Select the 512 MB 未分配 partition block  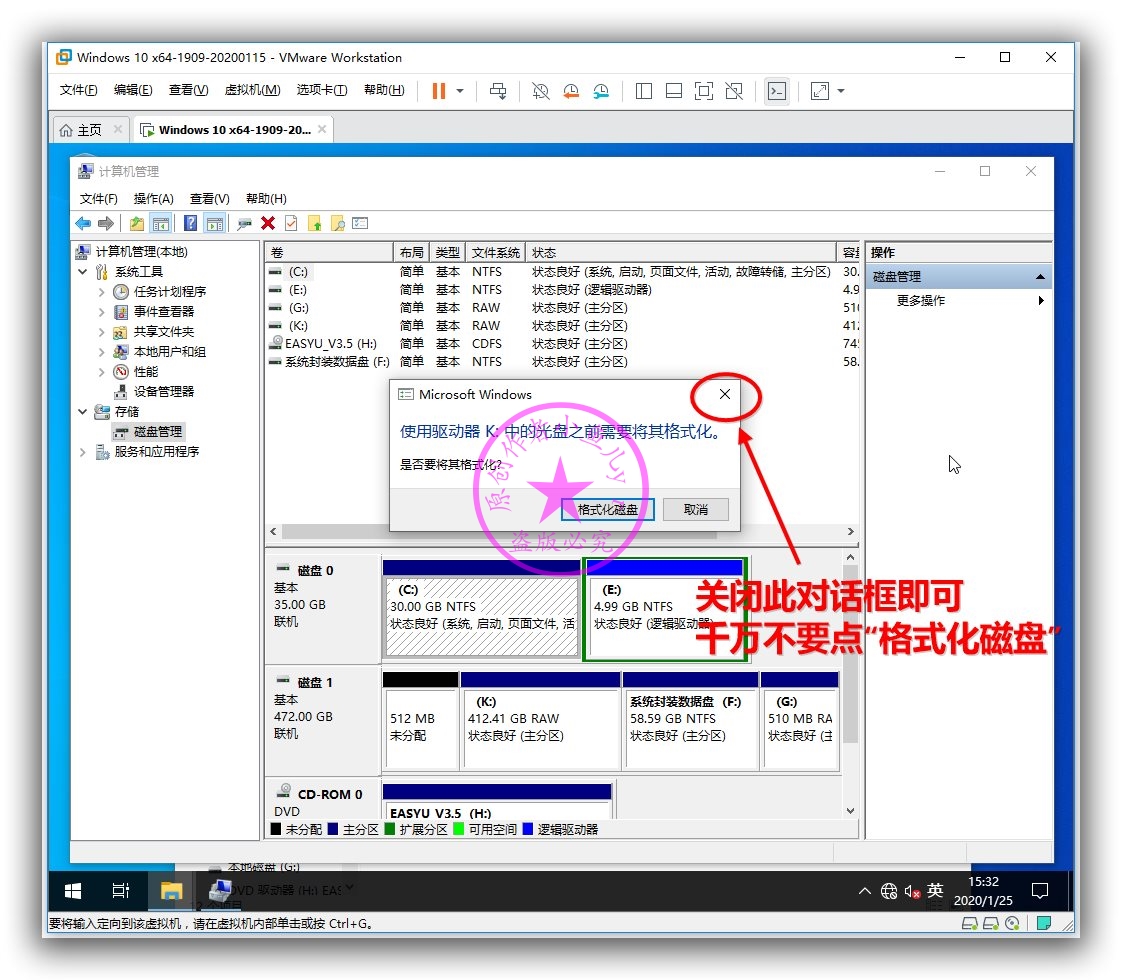(x=421, y=720)
